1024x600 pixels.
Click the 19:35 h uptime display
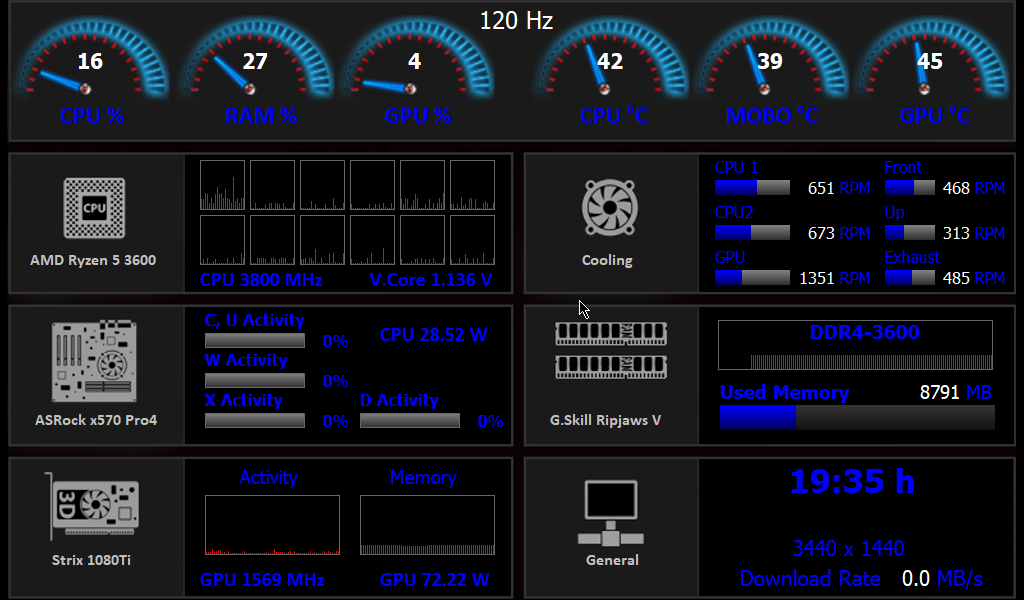[x=852, y=482]
